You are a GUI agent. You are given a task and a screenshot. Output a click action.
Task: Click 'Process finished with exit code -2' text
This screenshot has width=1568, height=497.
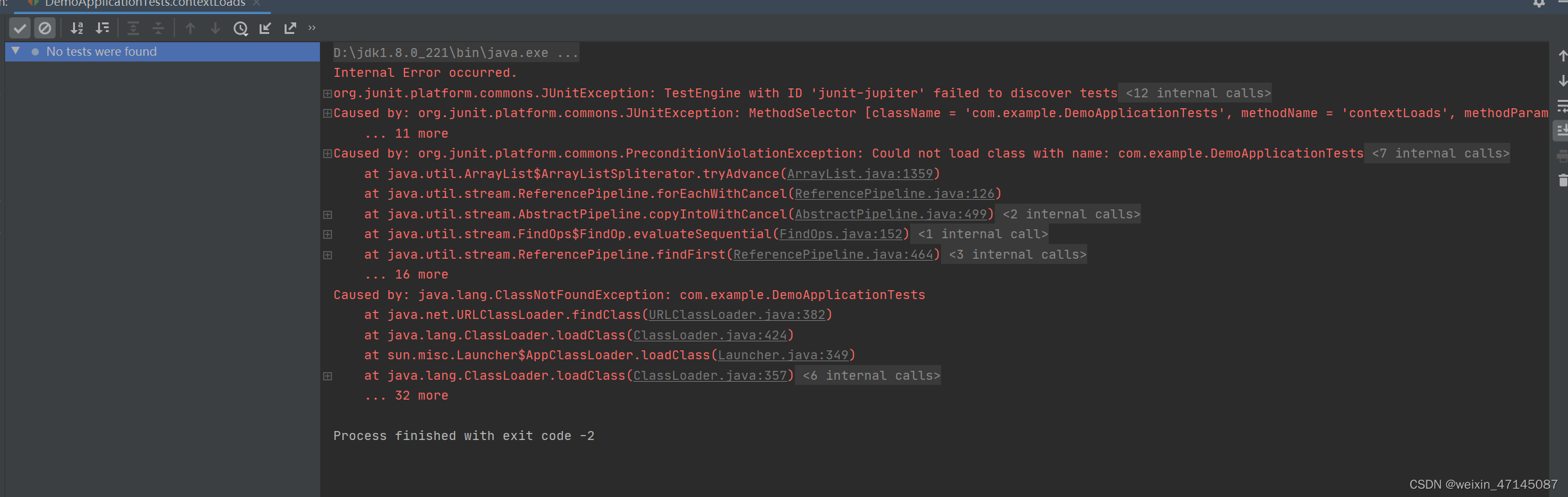click(x=464, y=436)
